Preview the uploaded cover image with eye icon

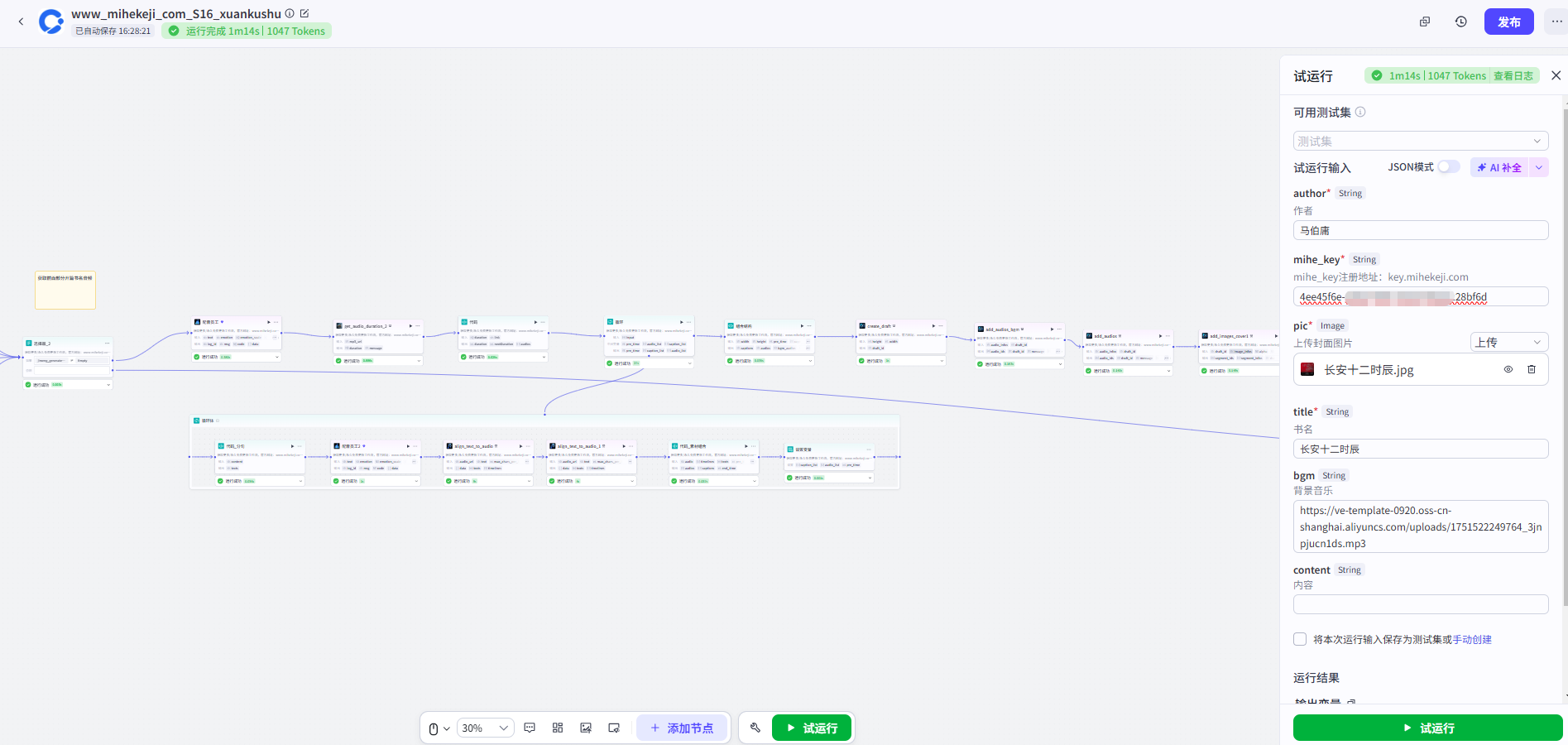pyautogui.click(x=1508, y=369)
